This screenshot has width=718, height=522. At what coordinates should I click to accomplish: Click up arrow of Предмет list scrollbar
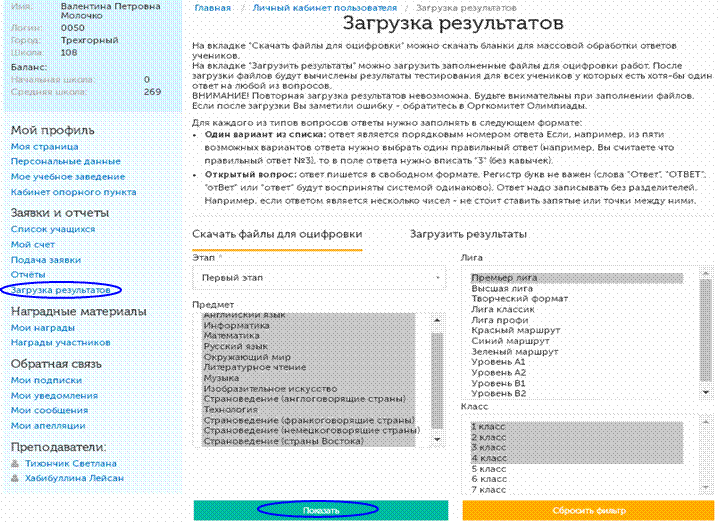437,320
